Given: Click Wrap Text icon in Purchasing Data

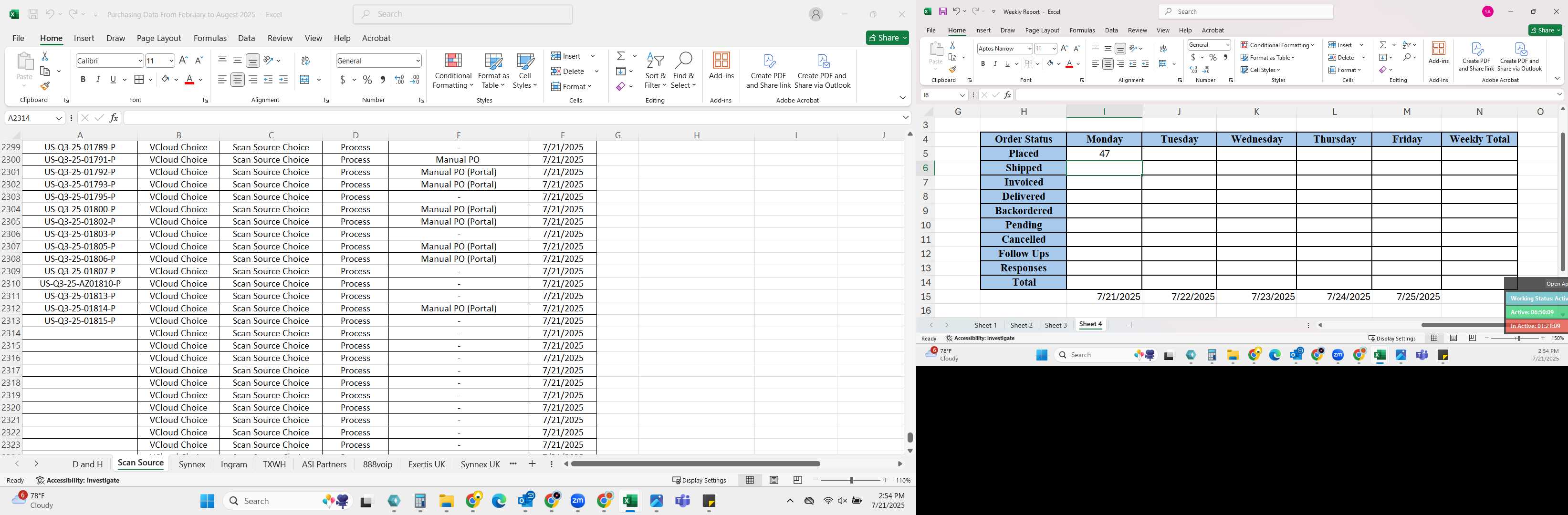Looking at the screenshot, I should [305, 60].
